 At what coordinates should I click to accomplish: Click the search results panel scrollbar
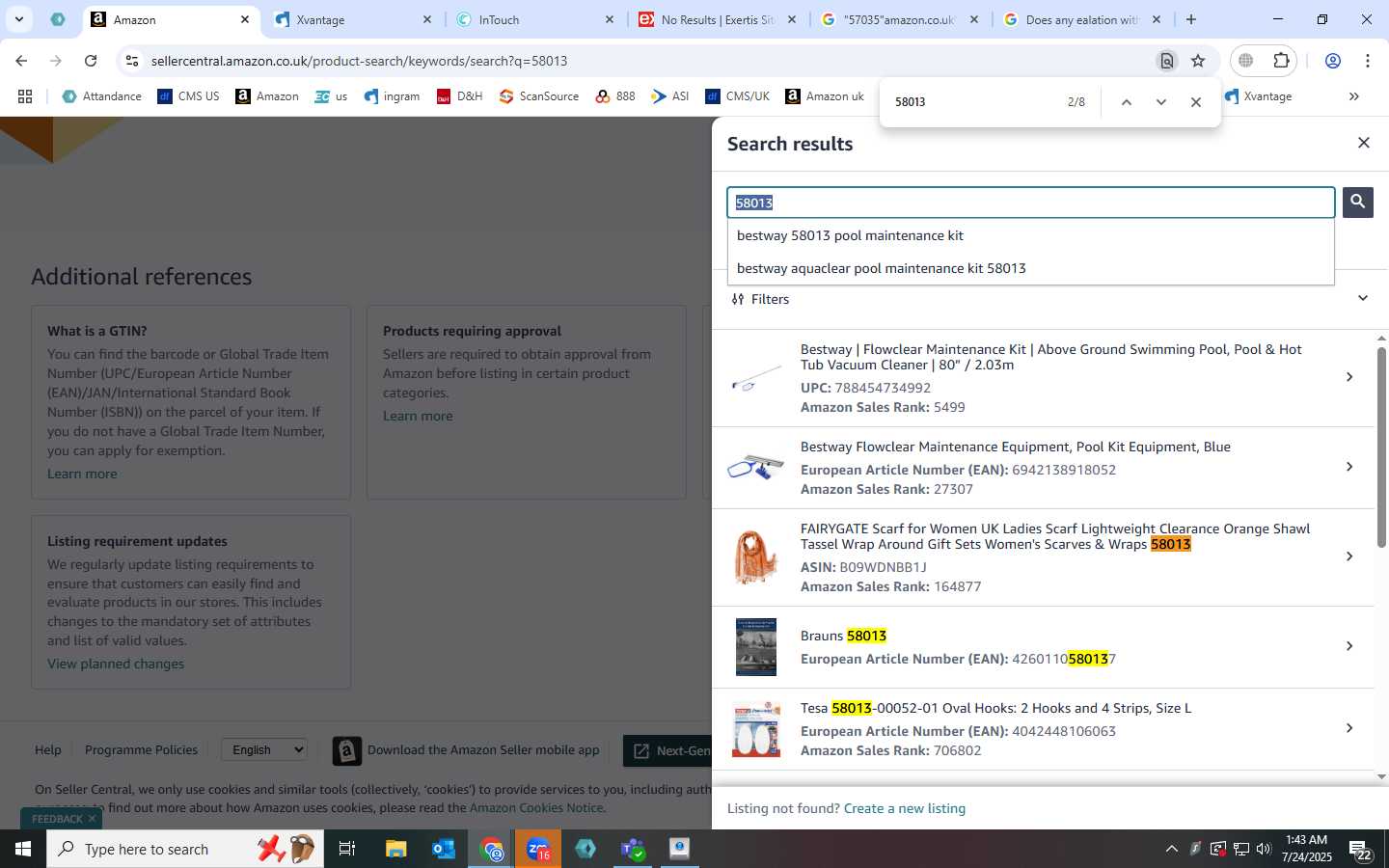[1381, 447]
